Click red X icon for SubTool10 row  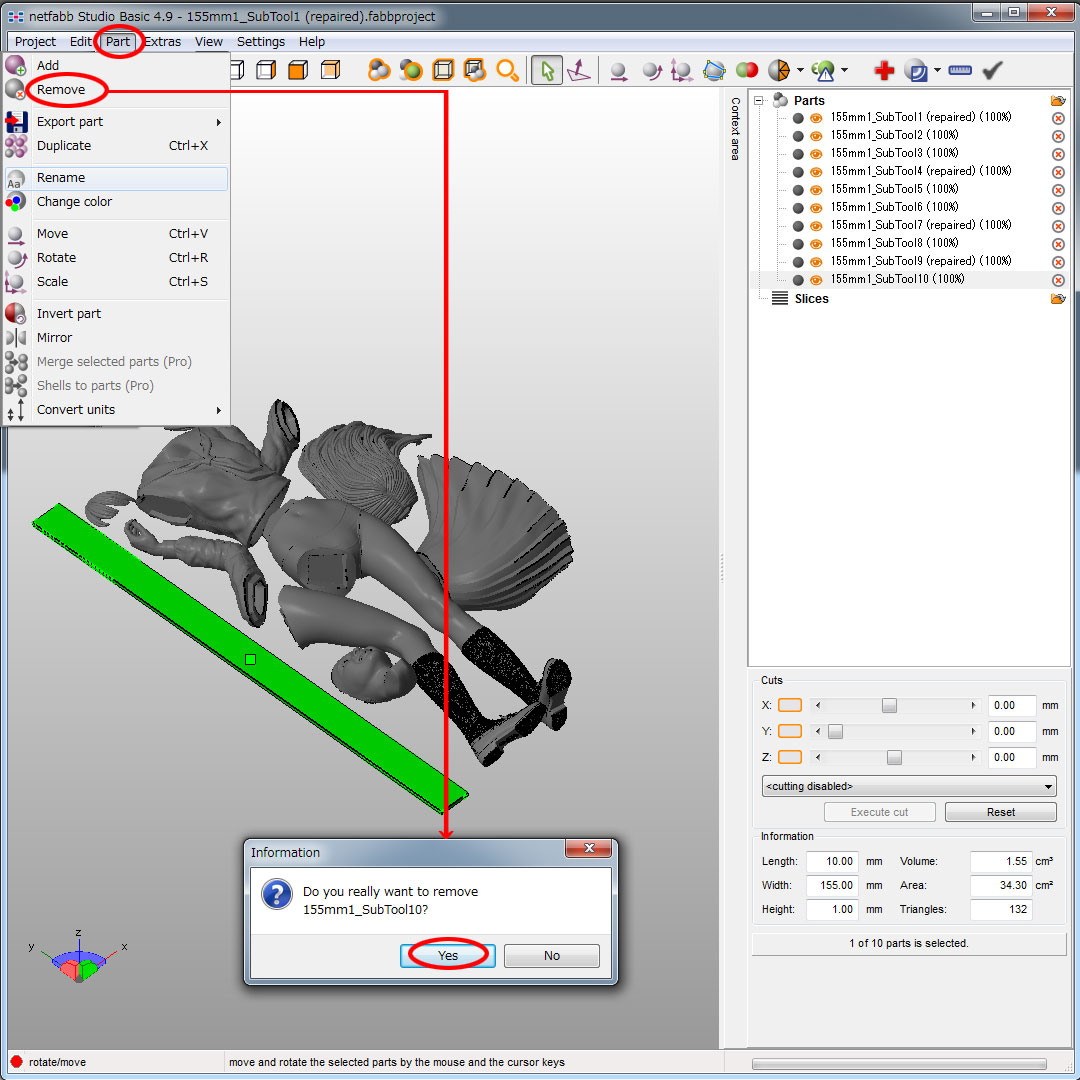coord(1059,280)
